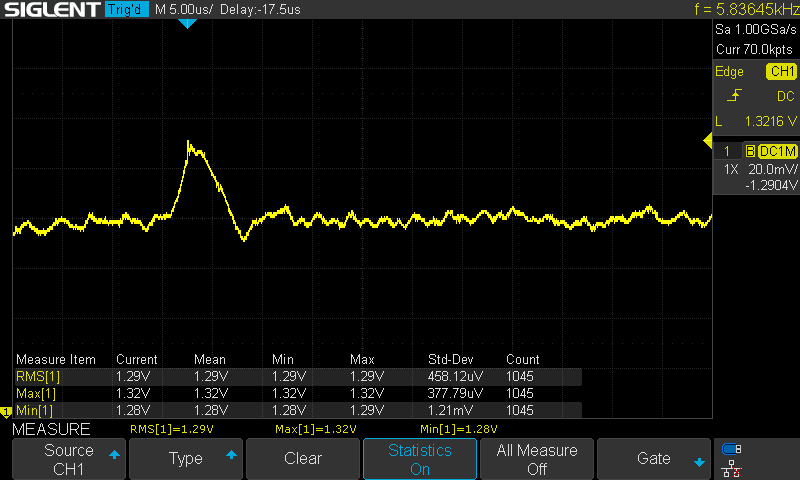Click the MEASURE menu title

[51, 429]
